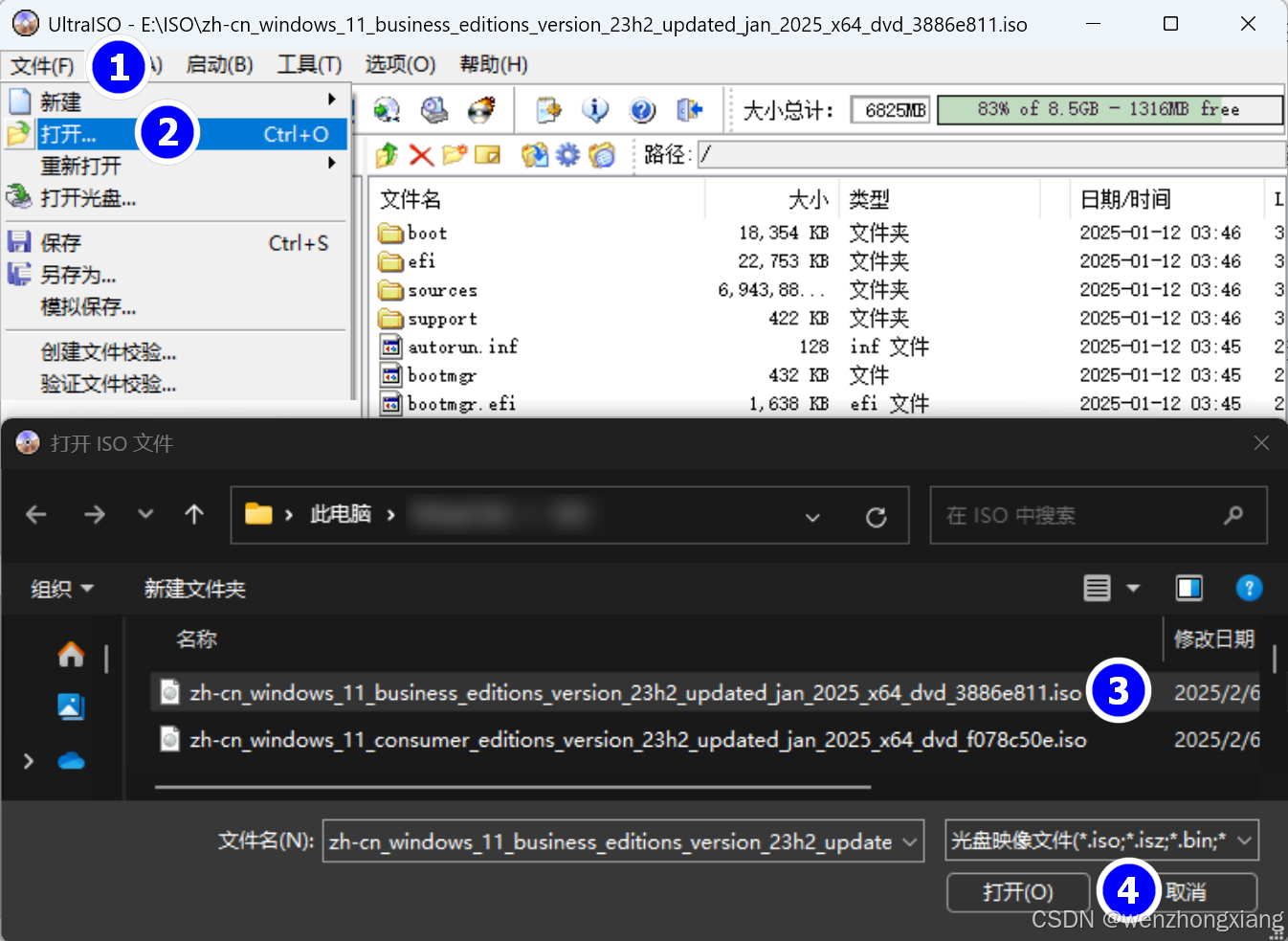Open the 选项(O) menu
The height and width of the screenshot is (941, 1288).
pyautogui.click(x=400, y=64)
